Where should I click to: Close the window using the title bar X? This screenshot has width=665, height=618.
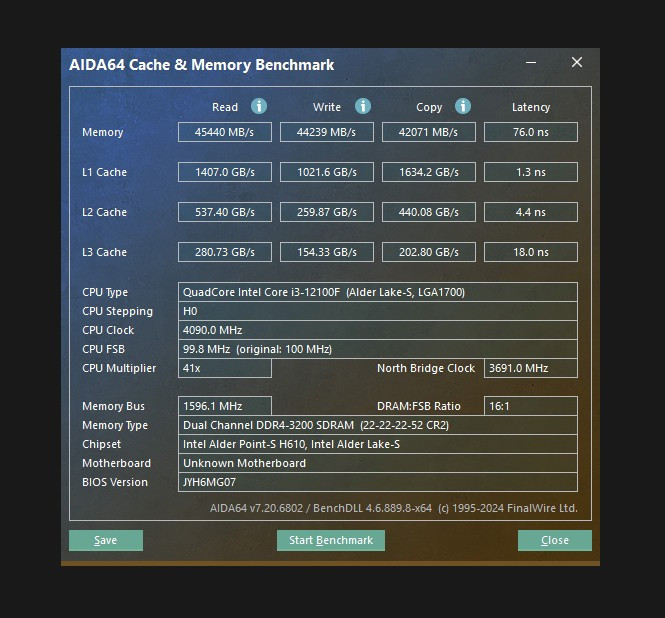(577, 63)
